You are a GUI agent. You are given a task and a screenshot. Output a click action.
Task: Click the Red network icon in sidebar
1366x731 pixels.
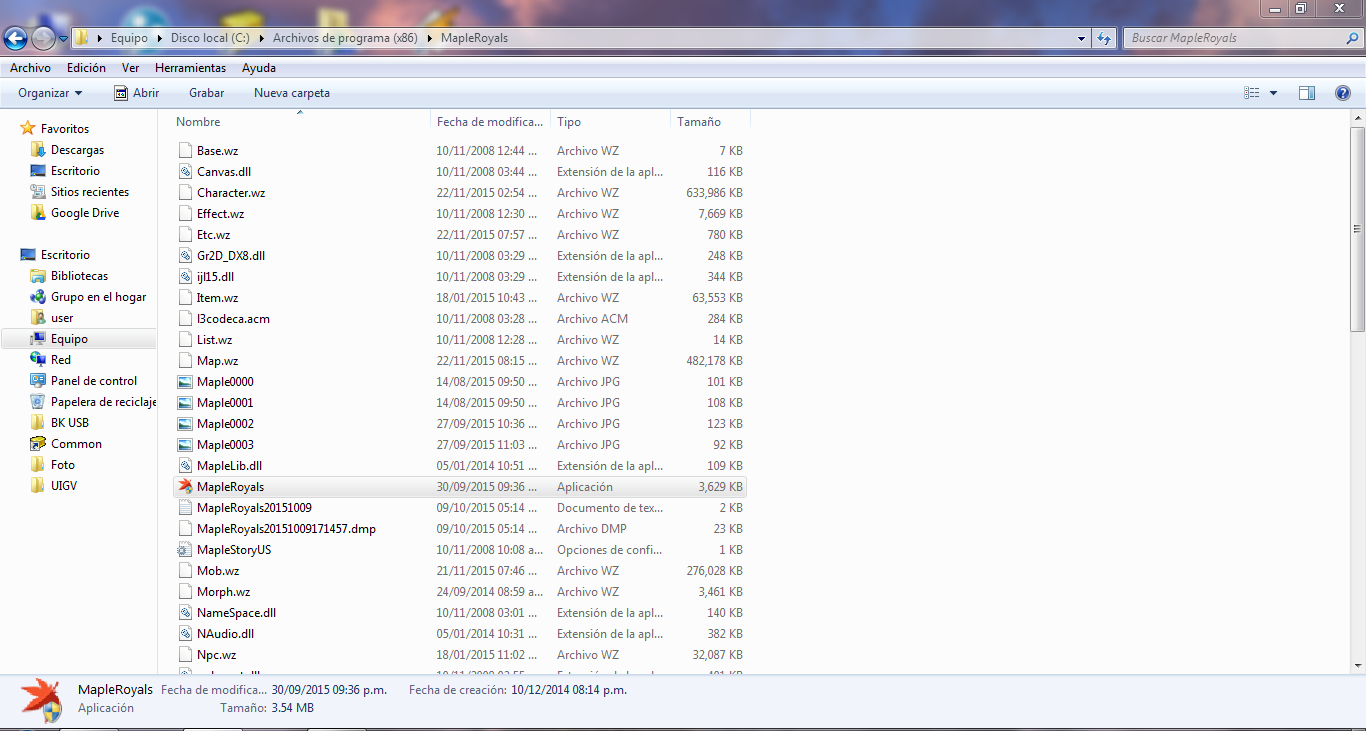[x=38, y=360]
